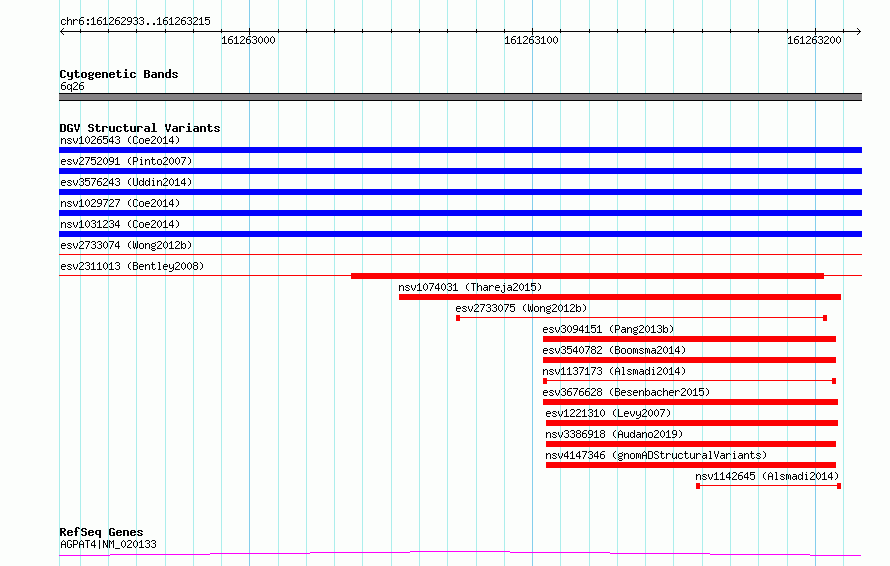Click the esv2733075 (Wong2012b) label
This screenshot has height=566, width=890.
coord(521,308)
